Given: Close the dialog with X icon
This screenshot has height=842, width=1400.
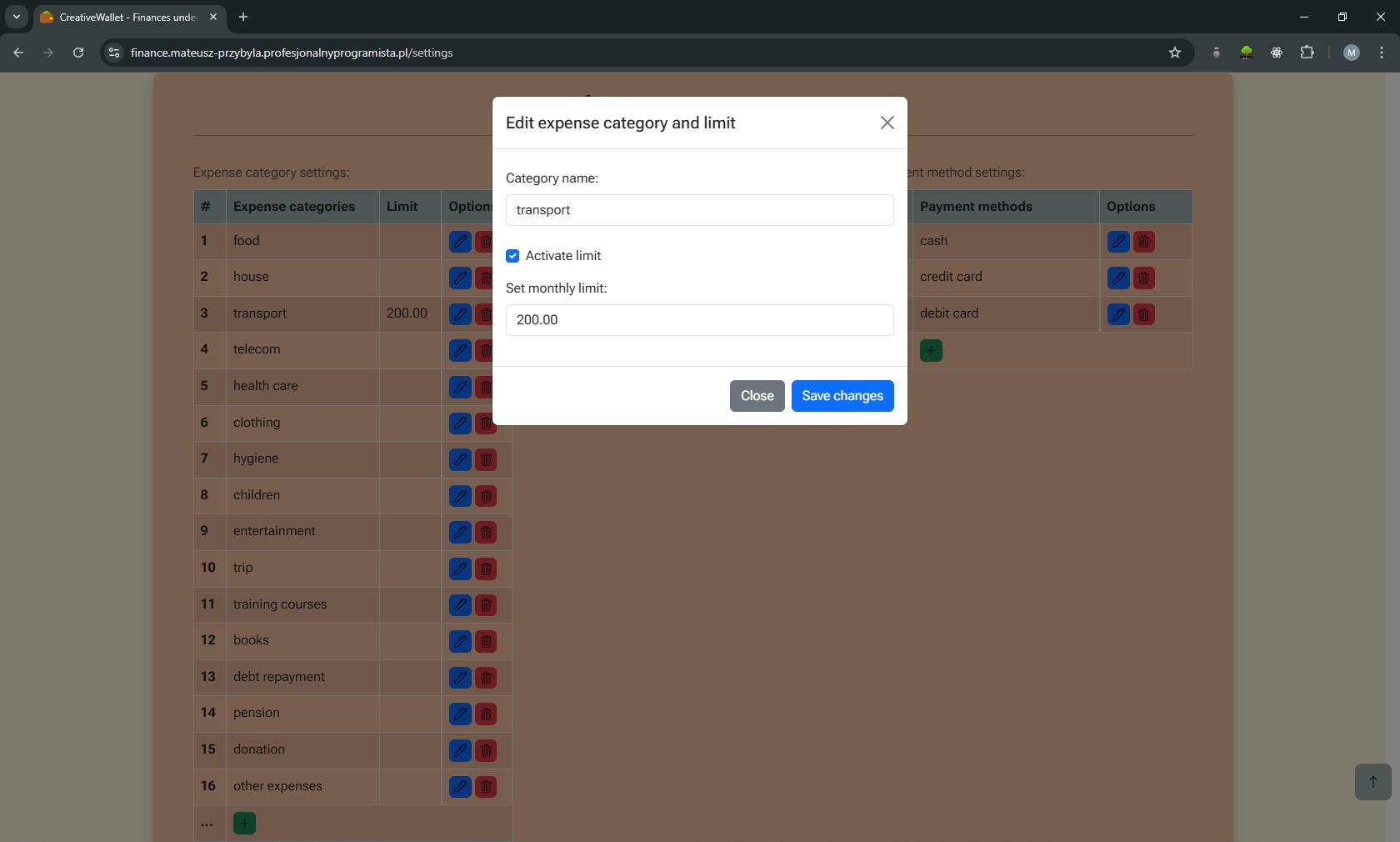Looking at the screenshot, I should tap(887, 123).
